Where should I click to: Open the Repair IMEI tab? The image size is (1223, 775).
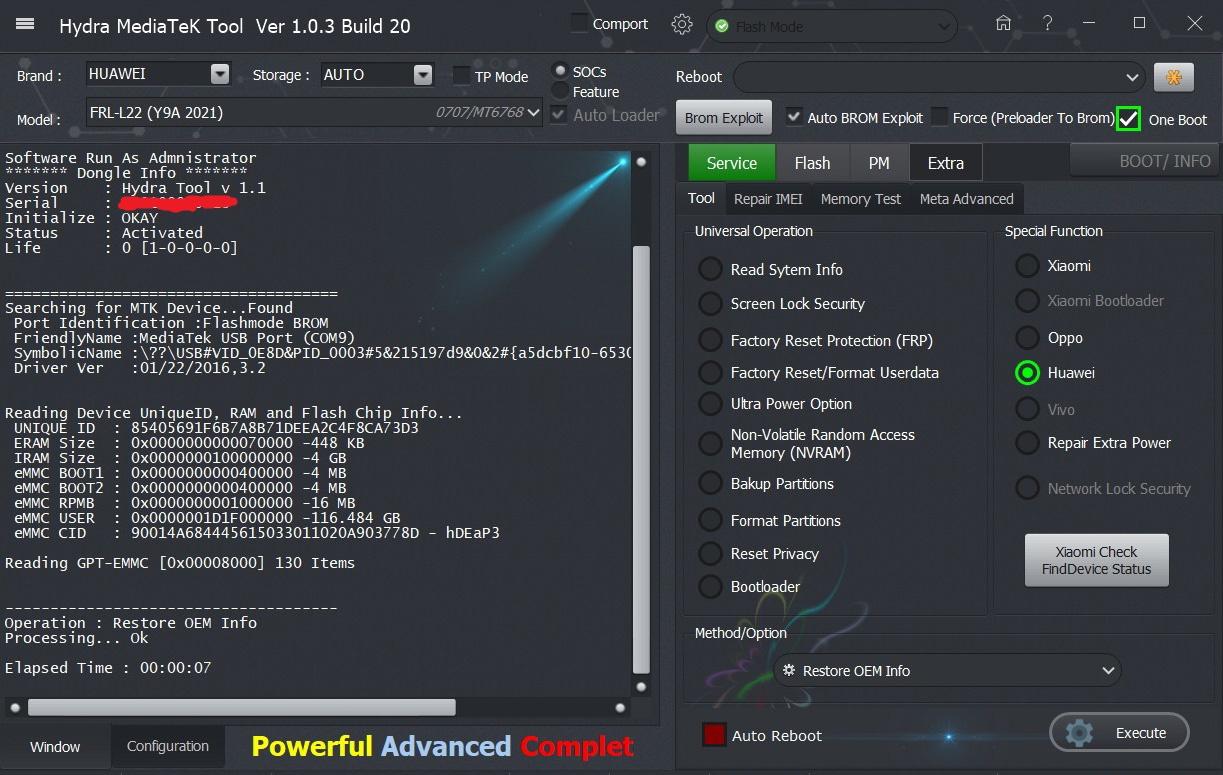(x=768, y=199)
